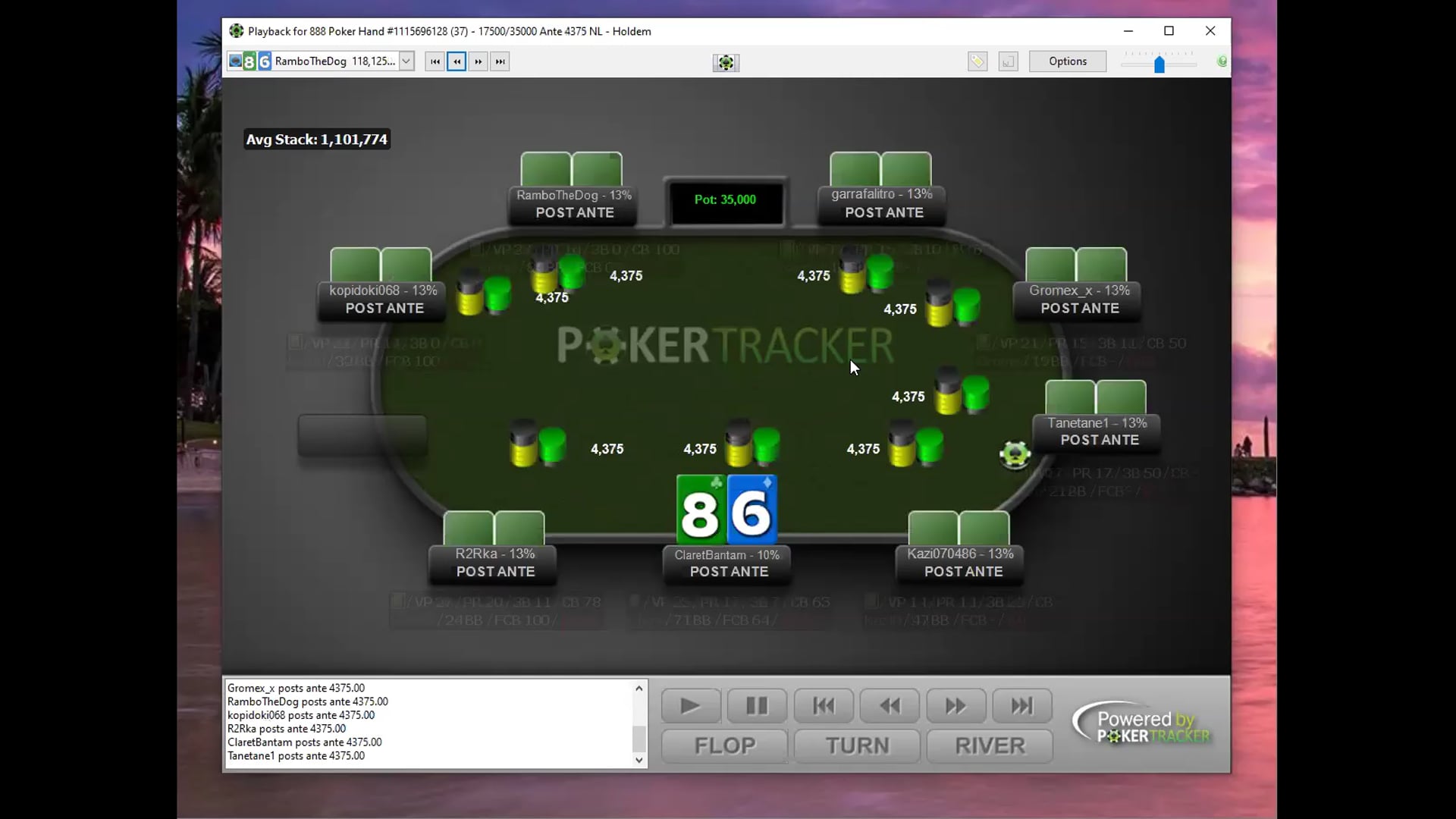Click Tanetane1's ante chip stack

click(x=962, y=392)
